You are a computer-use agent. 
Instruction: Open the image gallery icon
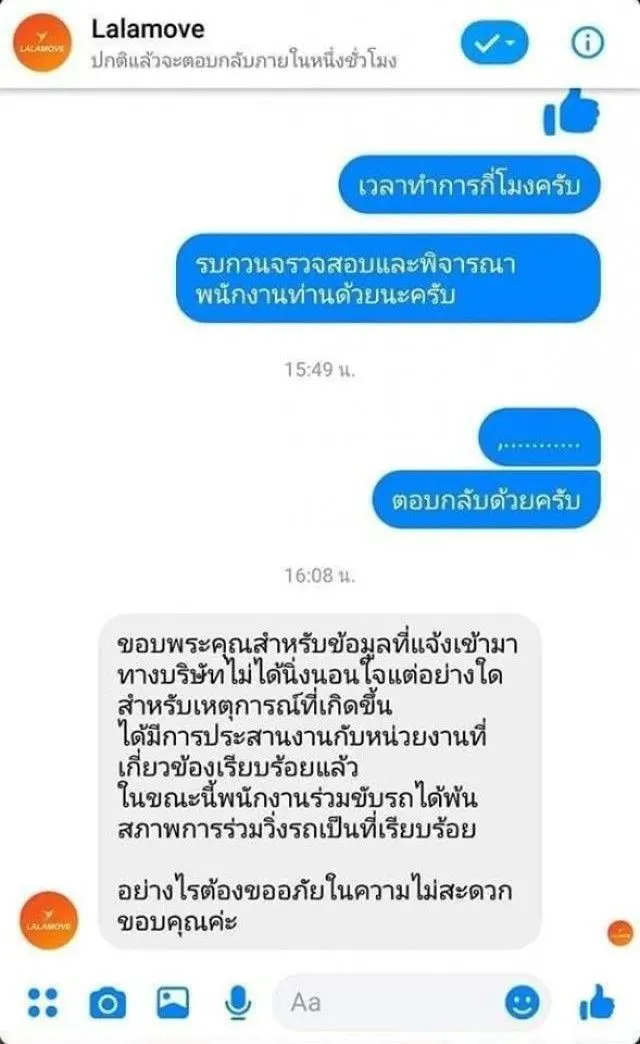172,1002
